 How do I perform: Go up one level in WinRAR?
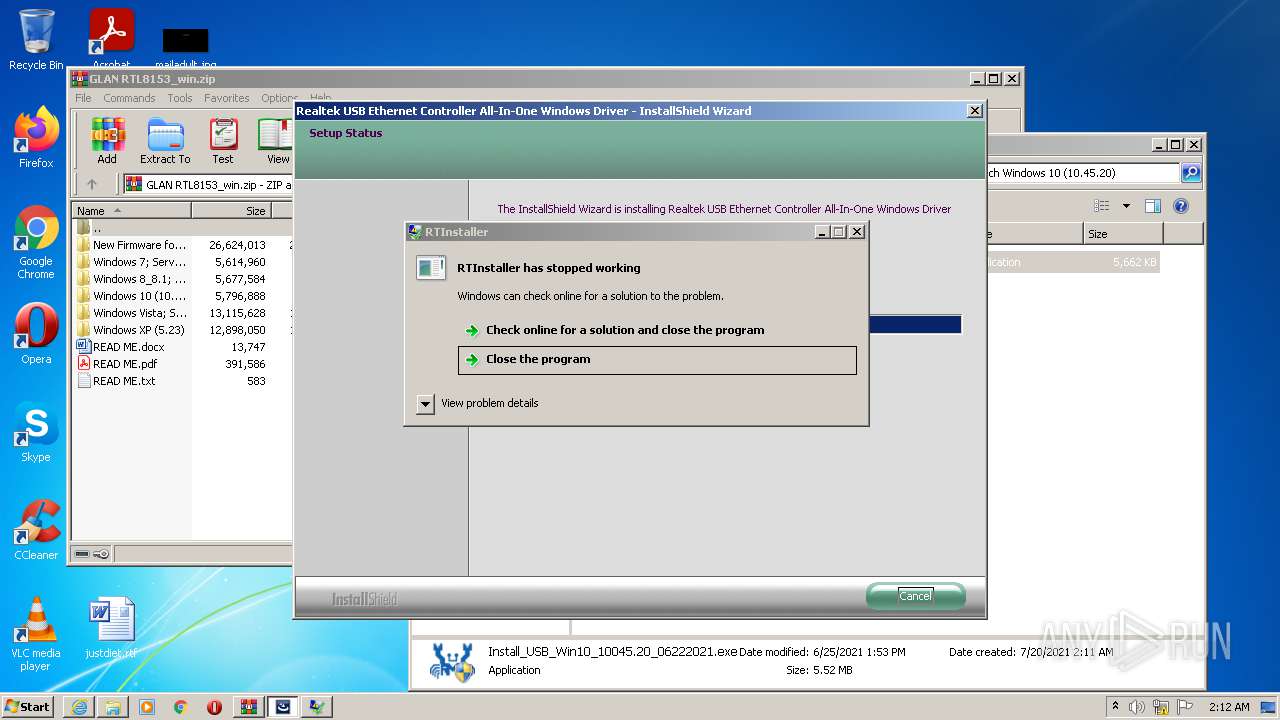[x=92, y=184]
